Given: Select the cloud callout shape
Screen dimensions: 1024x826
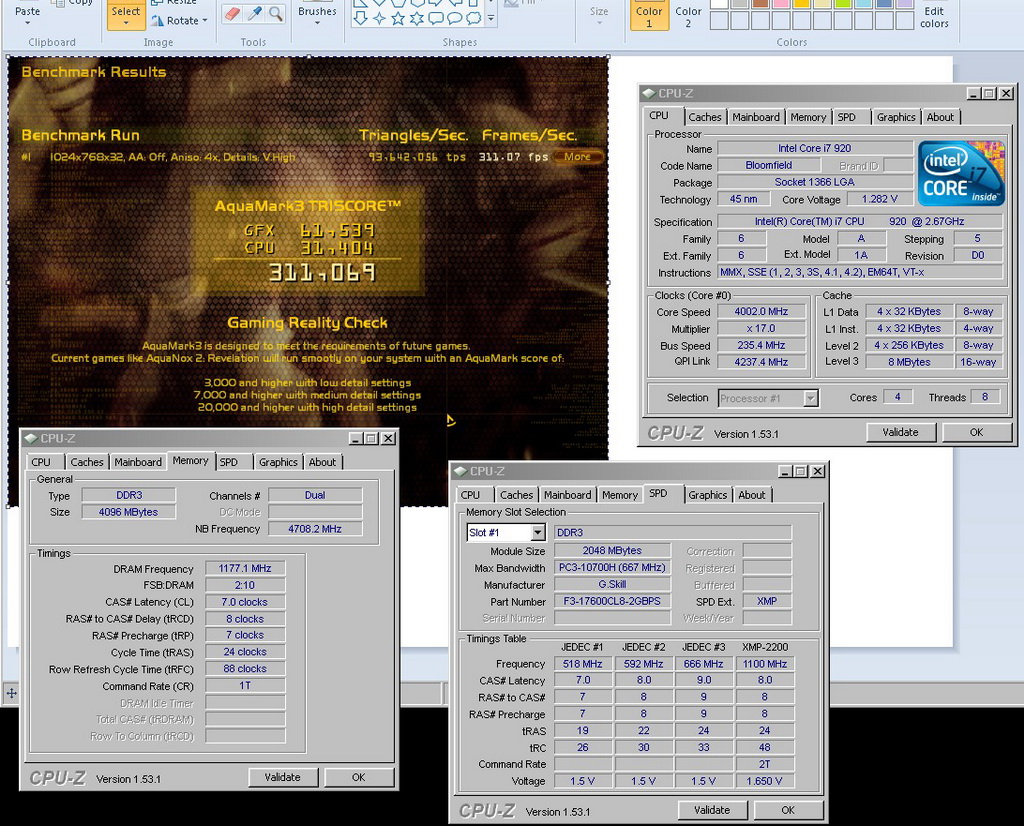Looking at the screenshot, I should pyautogui.click(x=473, y=18).
